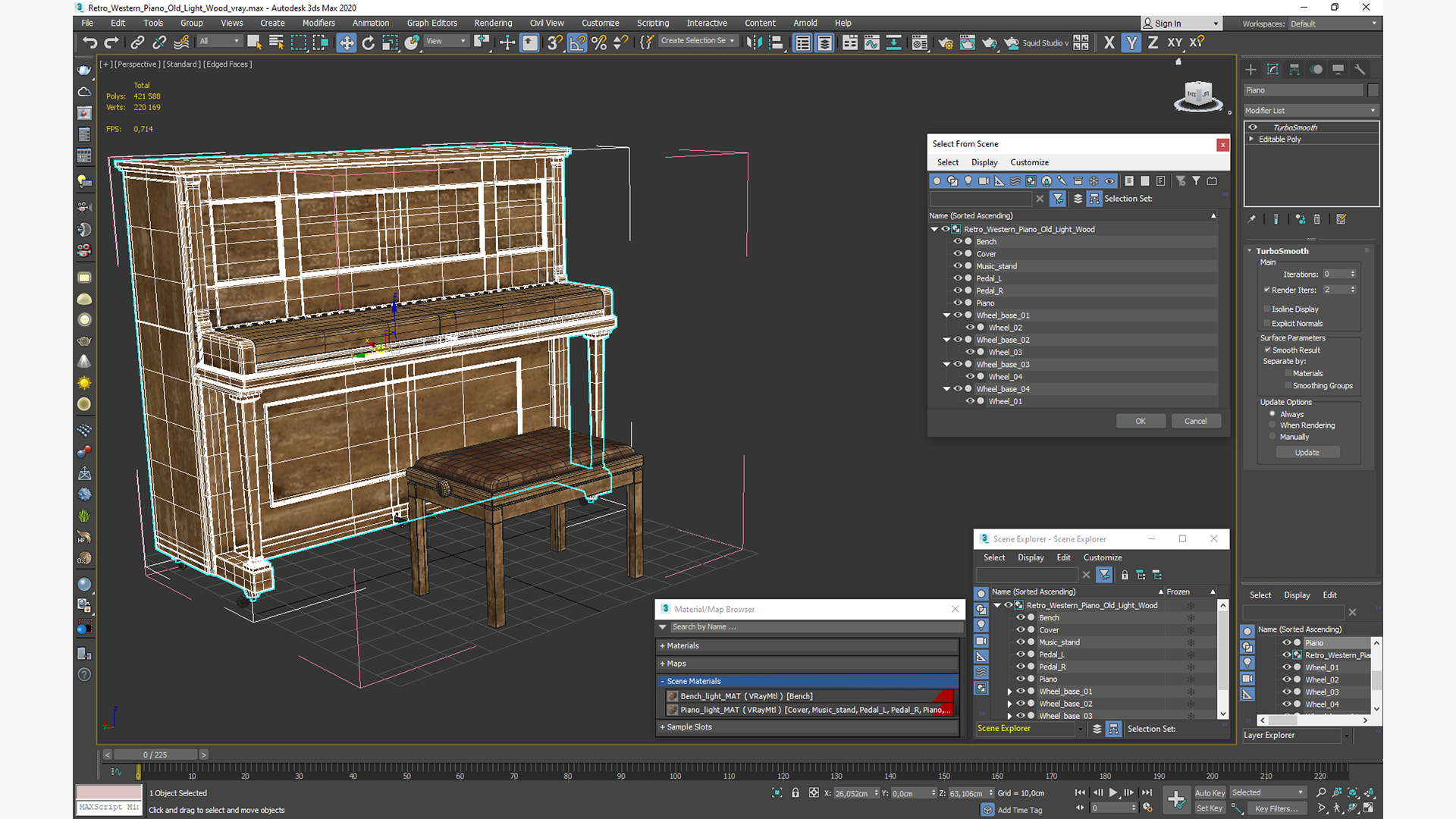Image resolution: width=1456 pixels, height=819 pixels.
Task: Open the Create tab plus icon
Action: point(1250,69)
